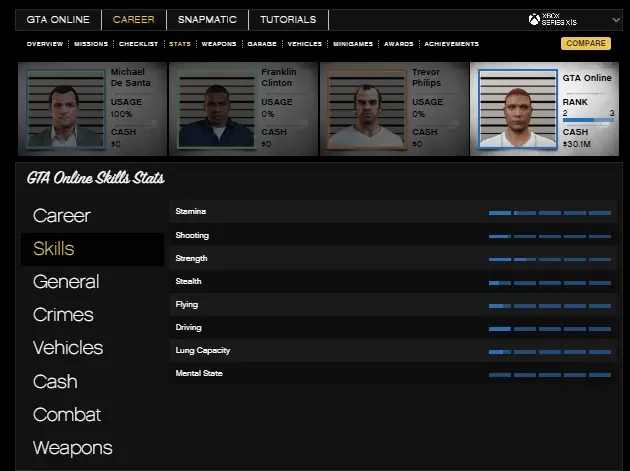This screenshot has height=471, width=630.
Task: Select the MISSIONS sub-menu item
Action: [91, 44]
